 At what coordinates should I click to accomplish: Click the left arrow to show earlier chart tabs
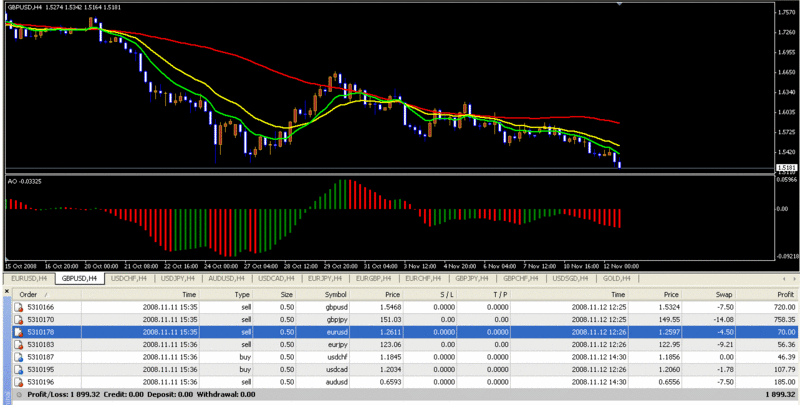[x=785, y=279]
